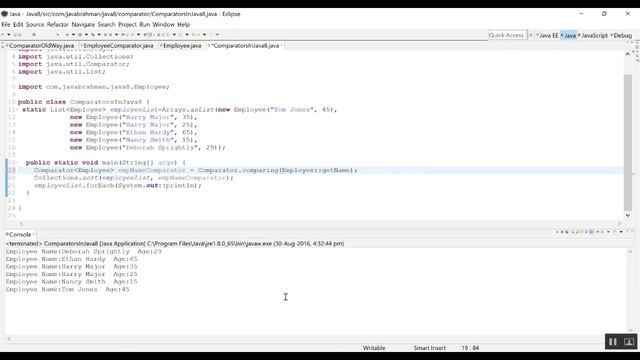Open the Window menu
This screenshot has width=640, height=360.
164,24
